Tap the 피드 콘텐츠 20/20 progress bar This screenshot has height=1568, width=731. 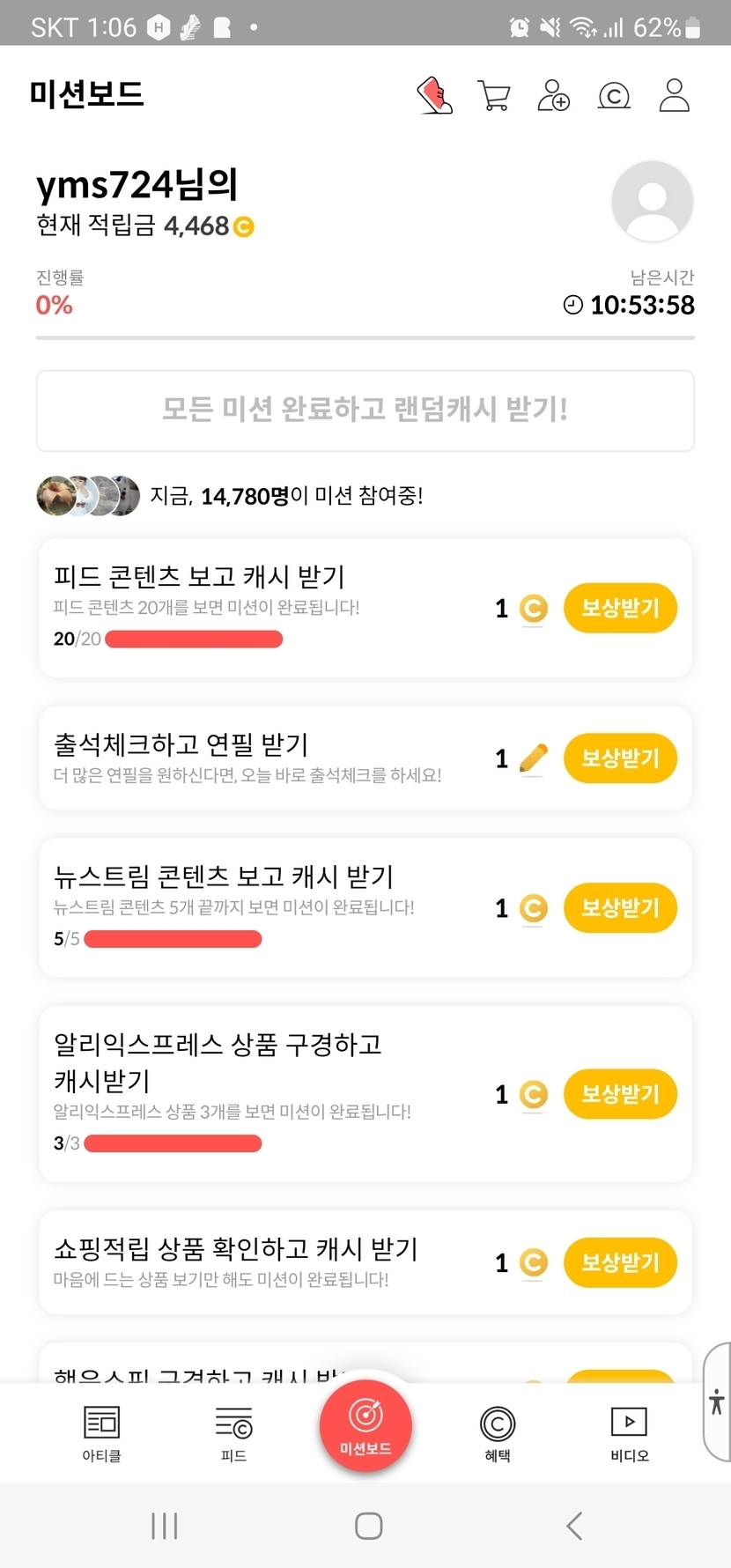click(194, 639)
